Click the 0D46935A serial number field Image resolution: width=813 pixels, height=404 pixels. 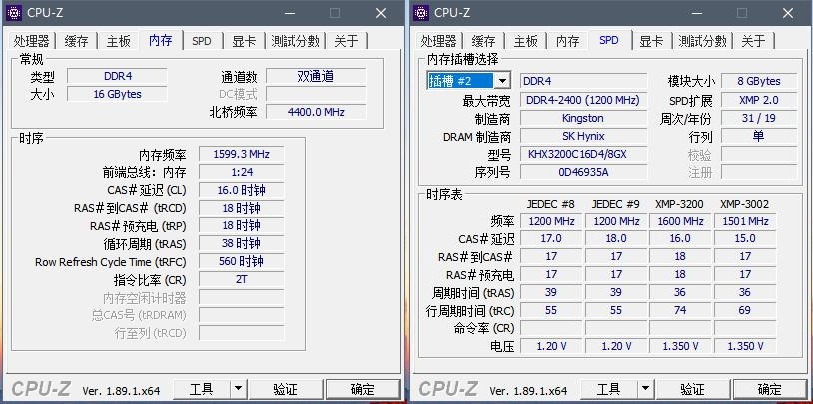pyautogui.click(x=583, y=172)
